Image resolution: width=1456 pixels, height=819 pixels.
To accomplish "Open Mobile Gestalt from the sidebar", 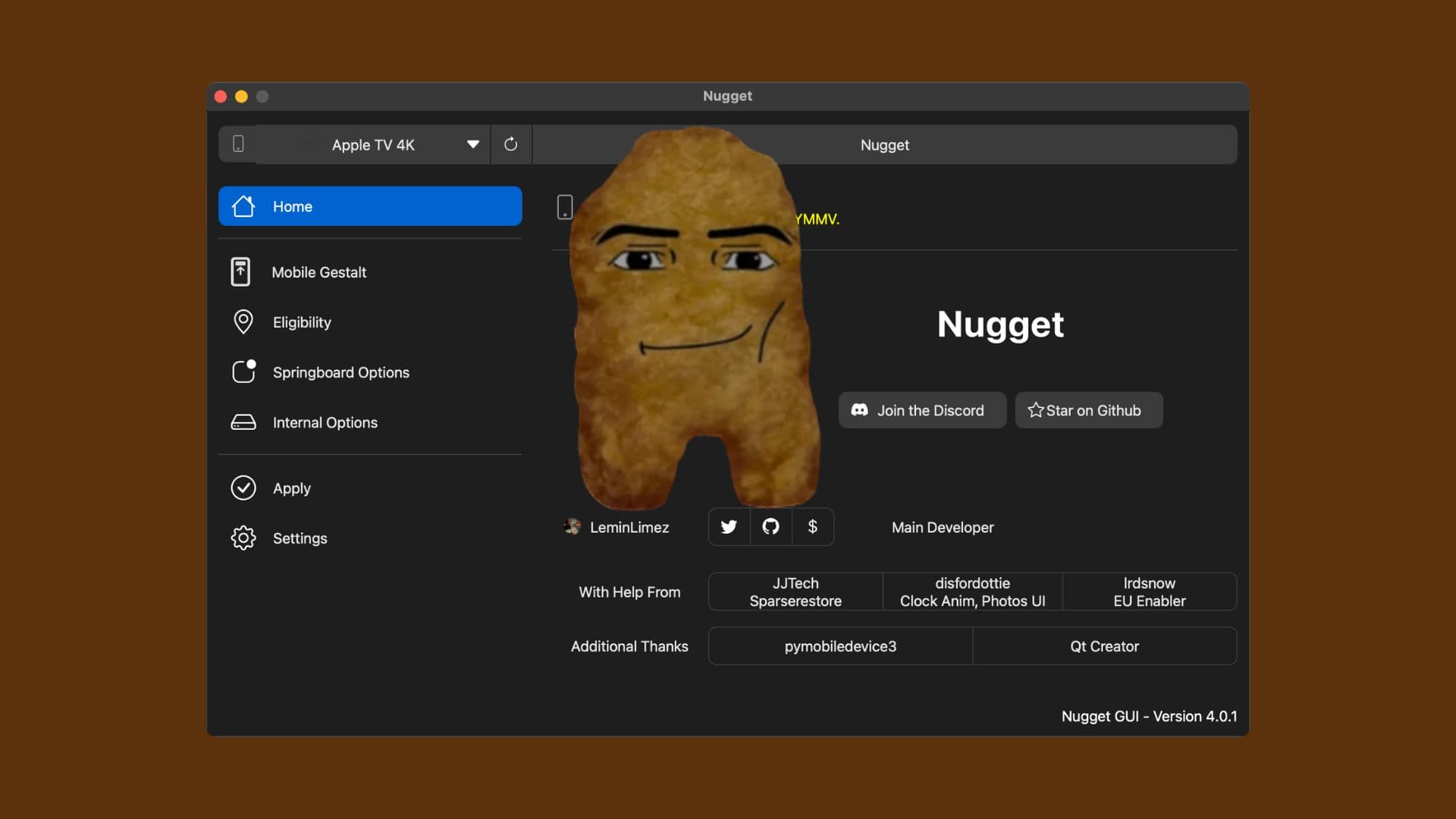I will tap(240, 271).
